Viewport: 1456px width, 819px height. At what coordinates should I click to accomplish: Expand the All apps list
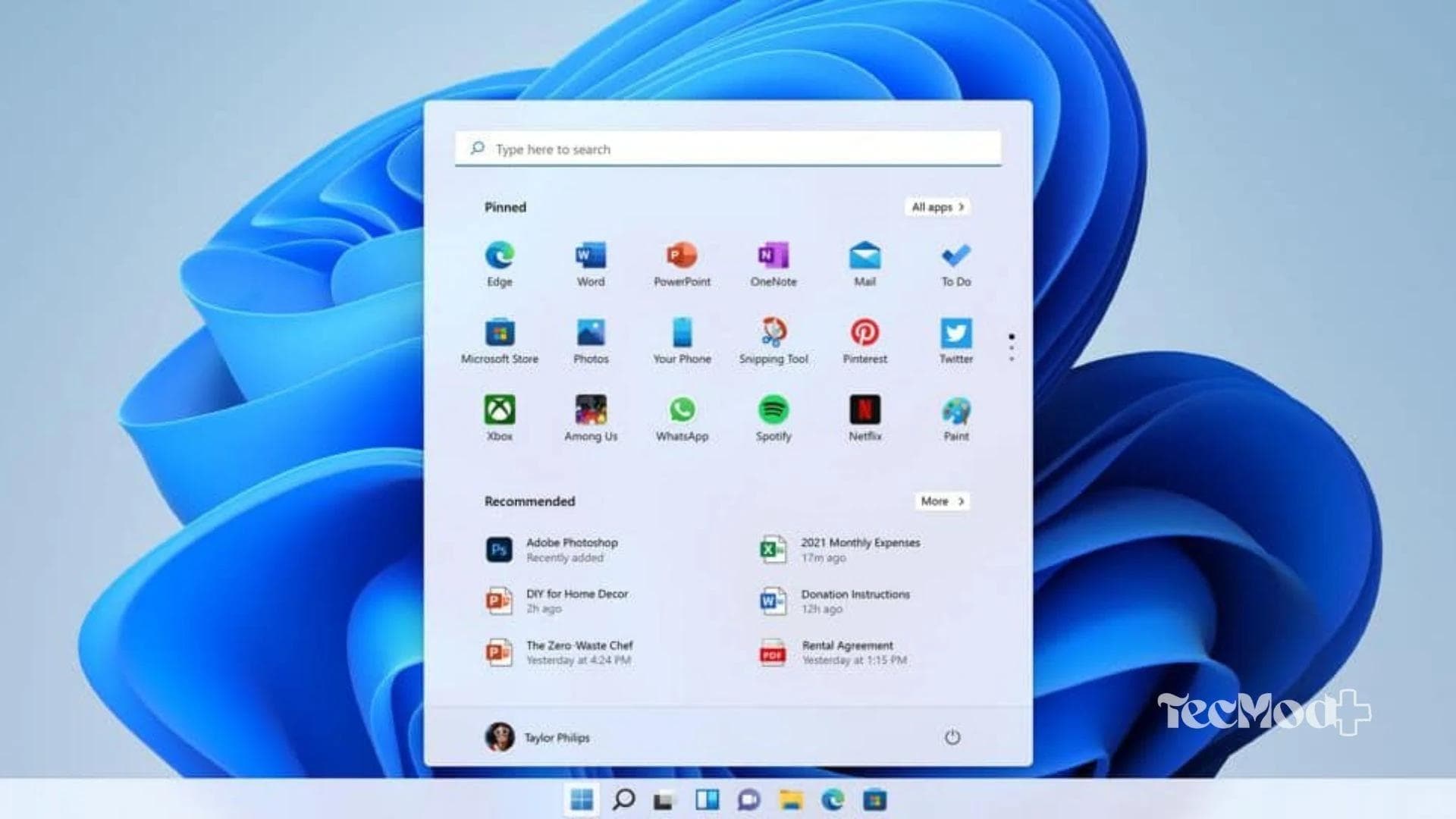click(x=937, y=207)
